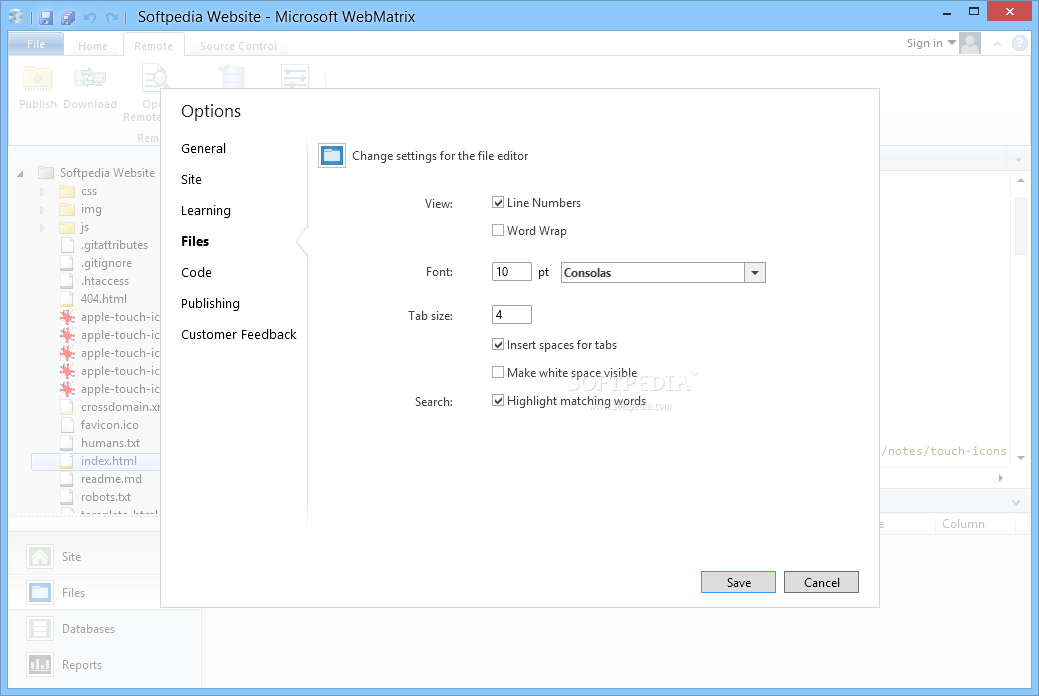Expand the js folder tree node
The image size is (1039, 696).
pyautogui.click(x=42, y=227)
